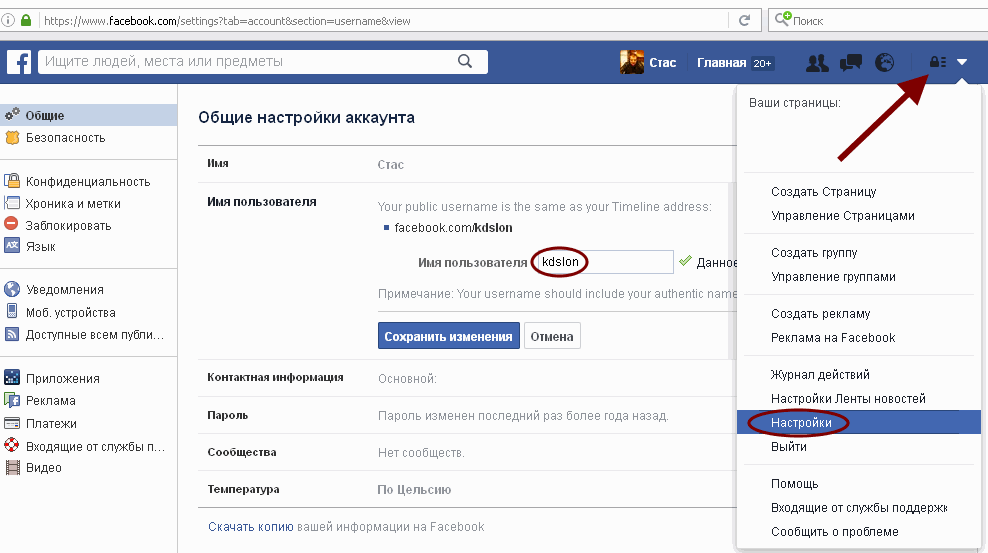Open the Главная home link
The image size is (988, 553).
coord(721,62)
